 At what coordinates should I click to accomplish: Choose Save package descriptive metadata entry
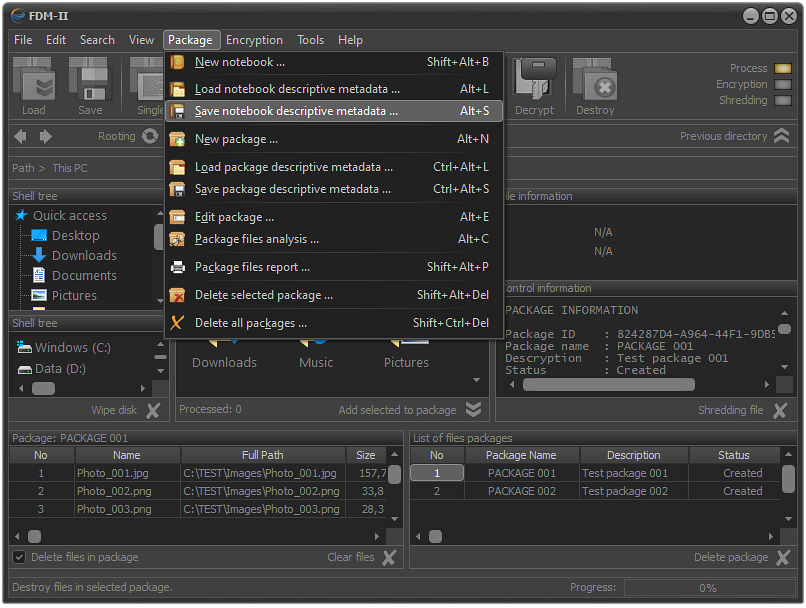pyautogui.click(x=333, y=189)
